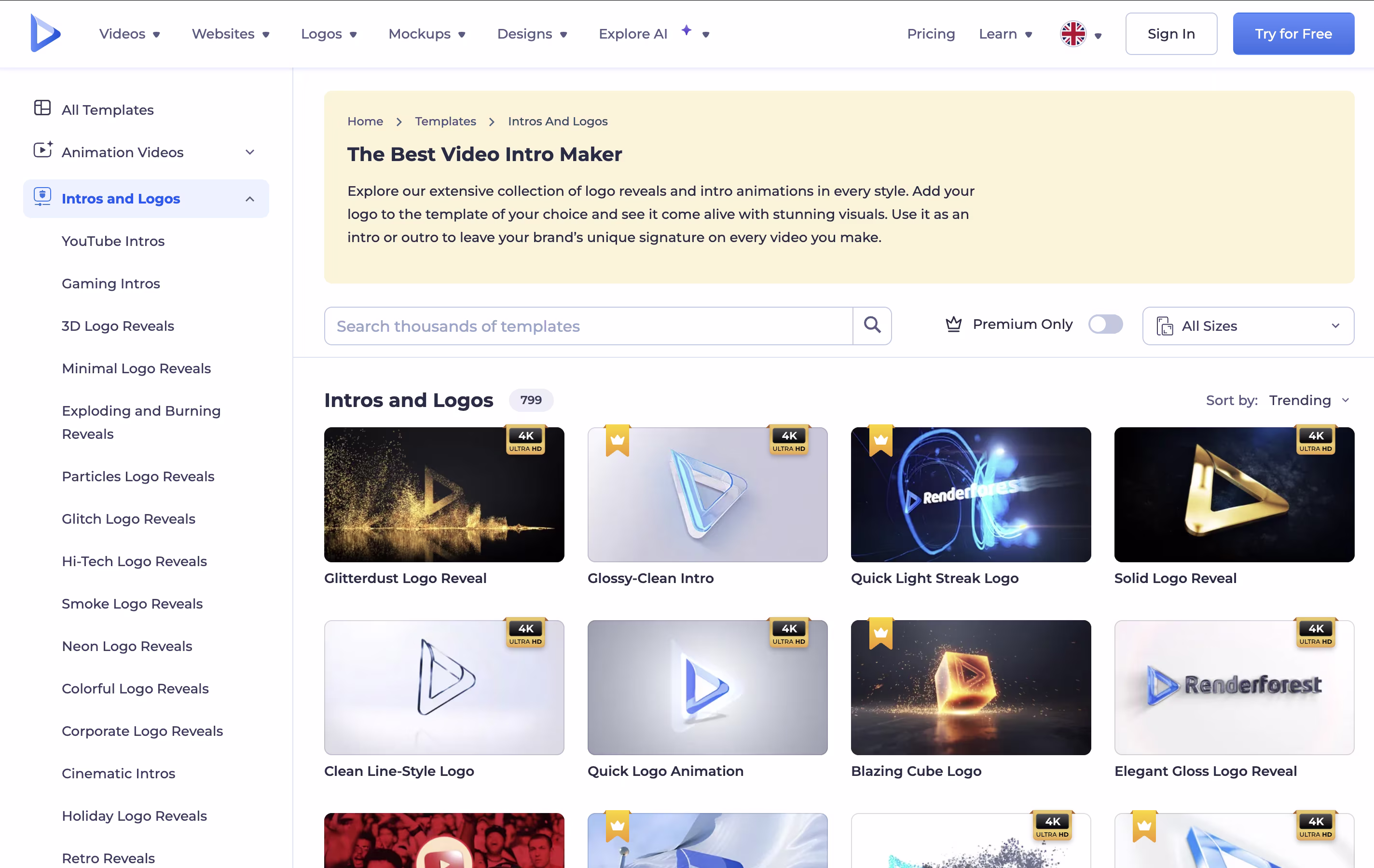Open Gaming Intros category
The image size is (1374, 868).
(x=110, y=284)
